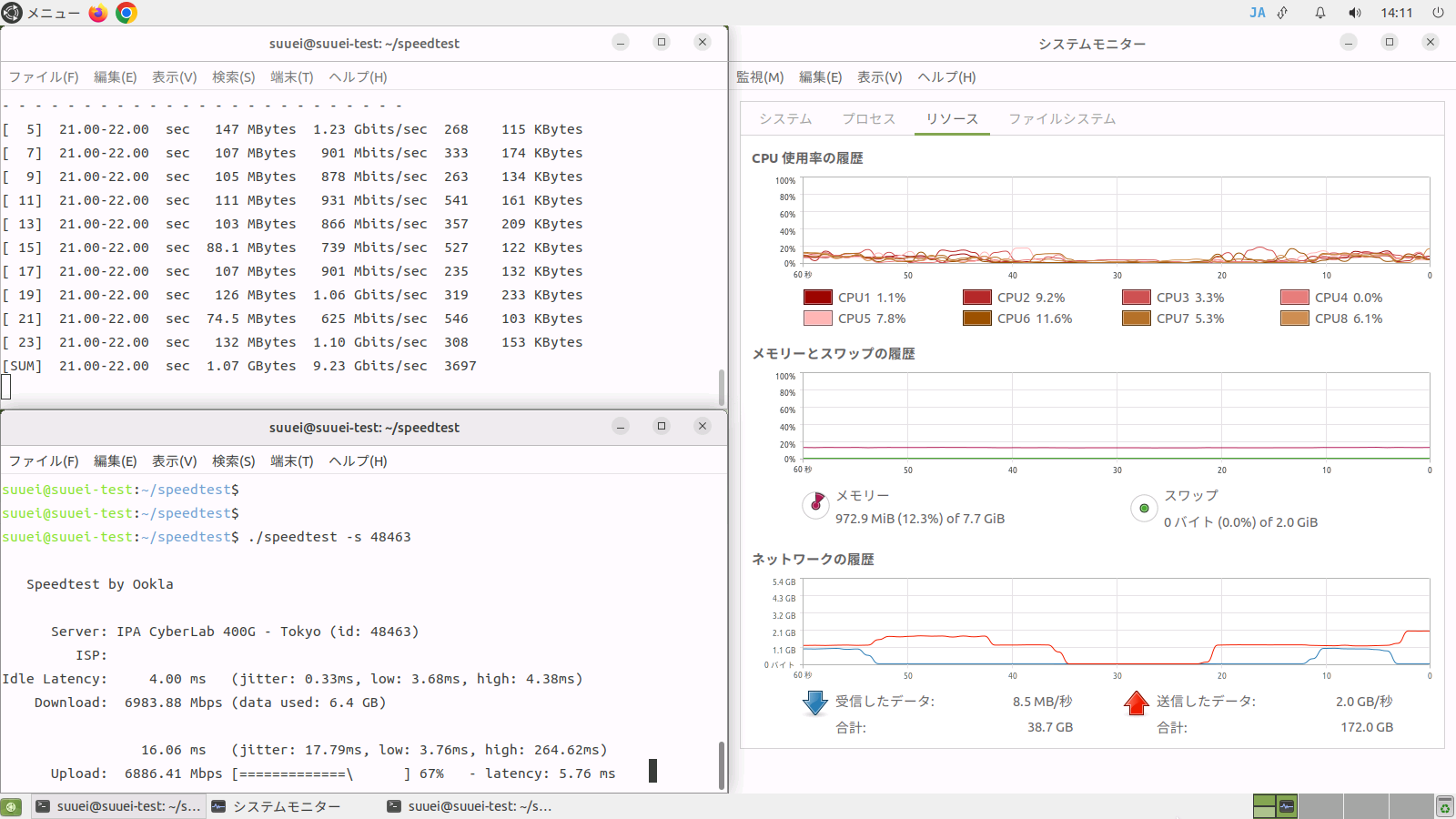The width and height of the screenshot is (1456, 819).
Task: Open 端末(T) menu in the lower terminal
Action: (x=291, y=461)
